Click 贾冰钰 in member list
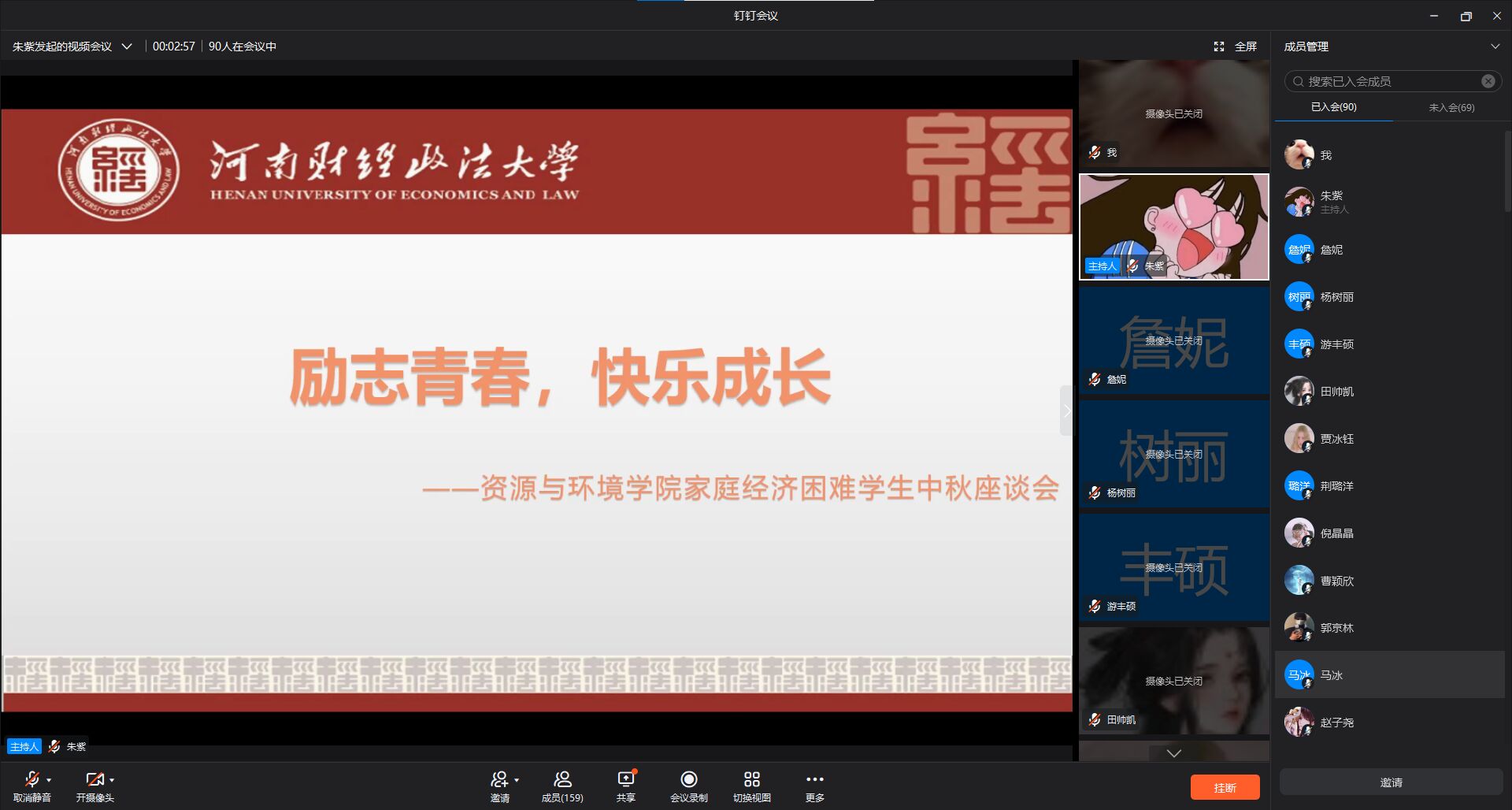This screenshot has height=810, width=1512. (x=1389, y=438)
